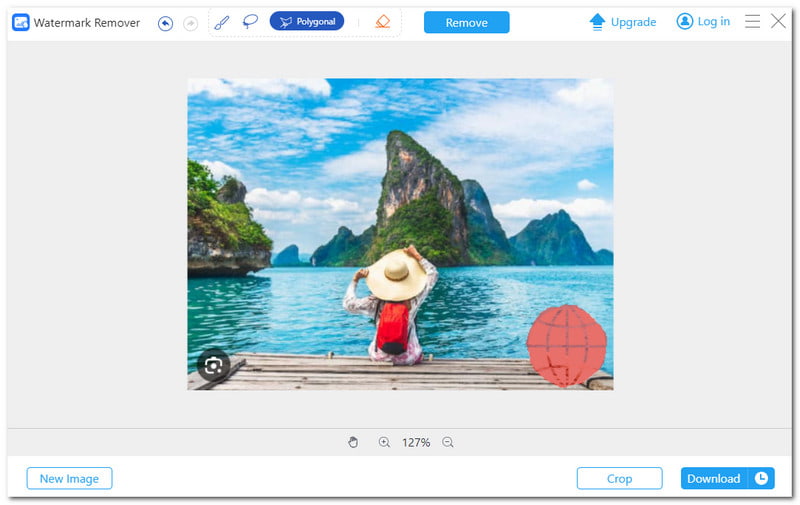The height and width of the screenshot is (505, 800).
Task: Activate the hand pan tool
Action: 353,442
